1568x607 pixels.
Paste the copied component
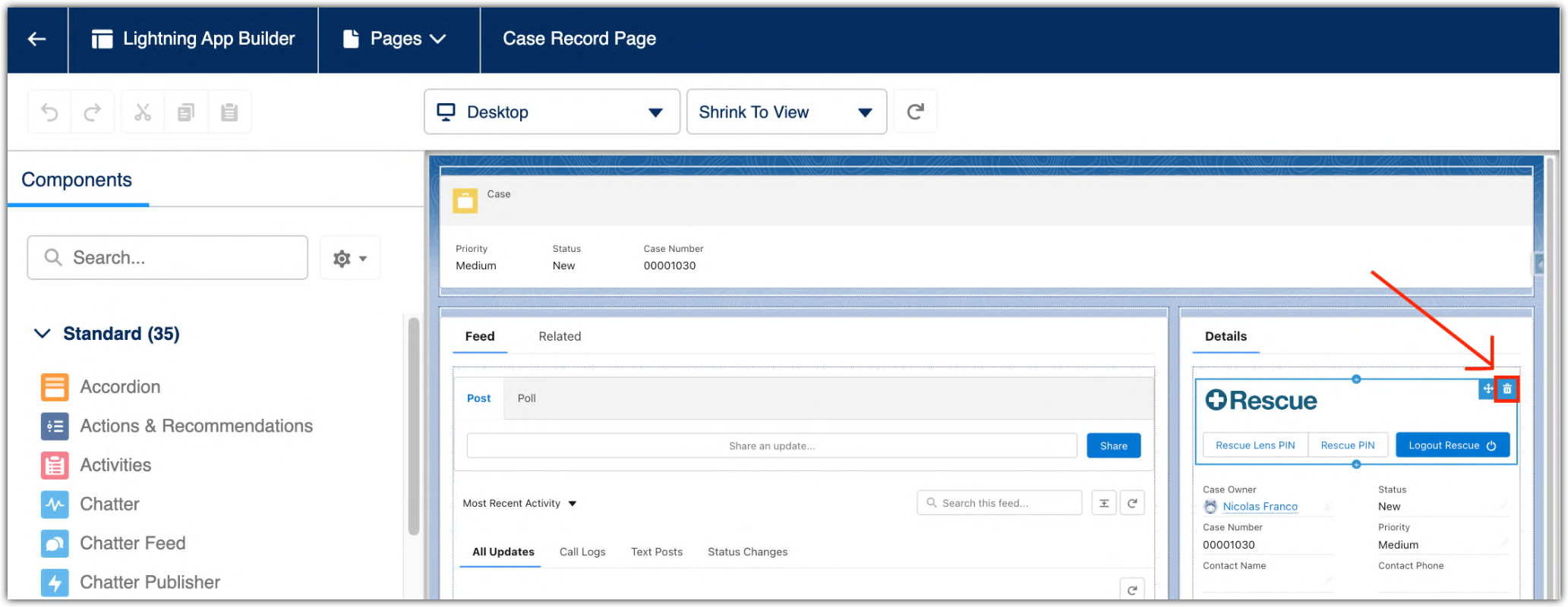pos(229,112)
